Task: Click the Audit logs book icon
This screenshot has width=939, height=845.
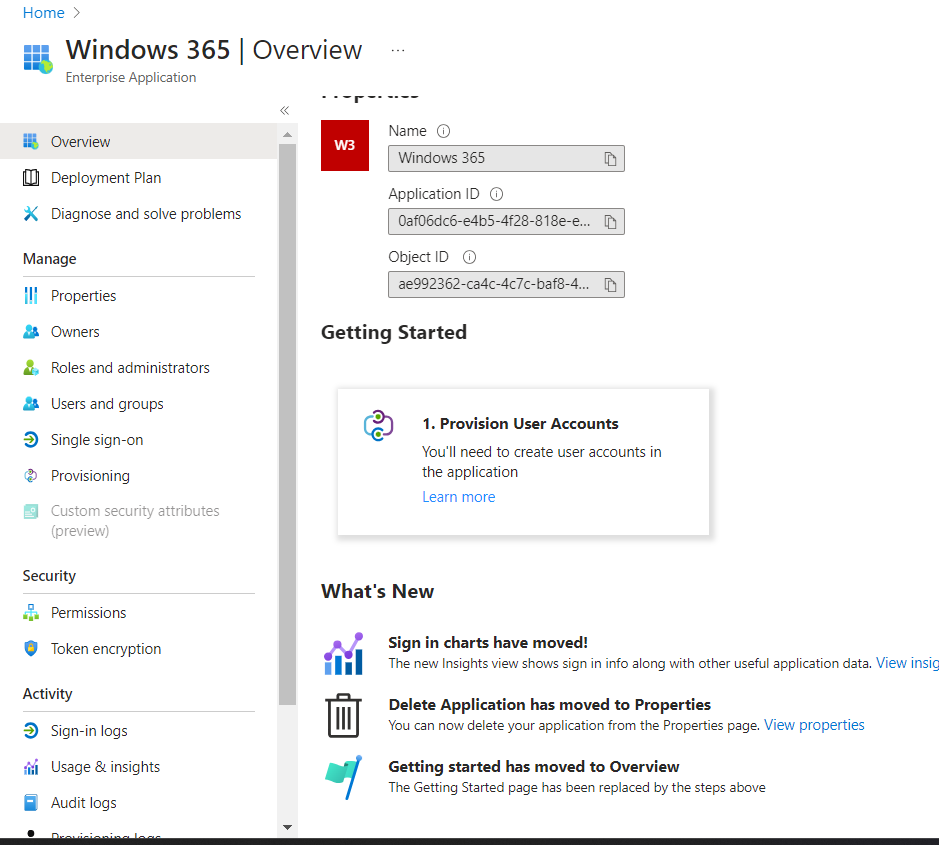Action: (31, 802)
